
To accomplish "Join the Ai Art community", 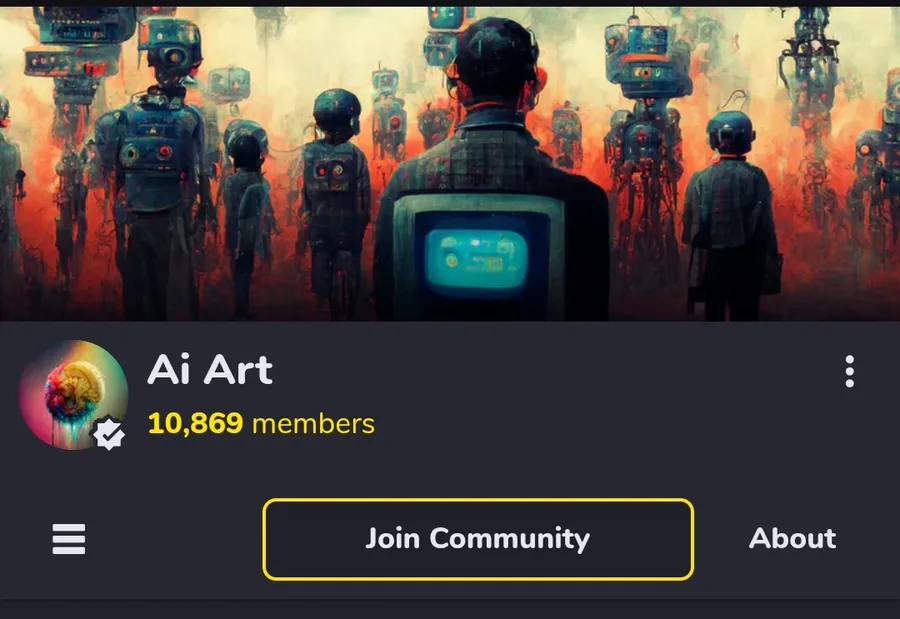I will [478, 539].
